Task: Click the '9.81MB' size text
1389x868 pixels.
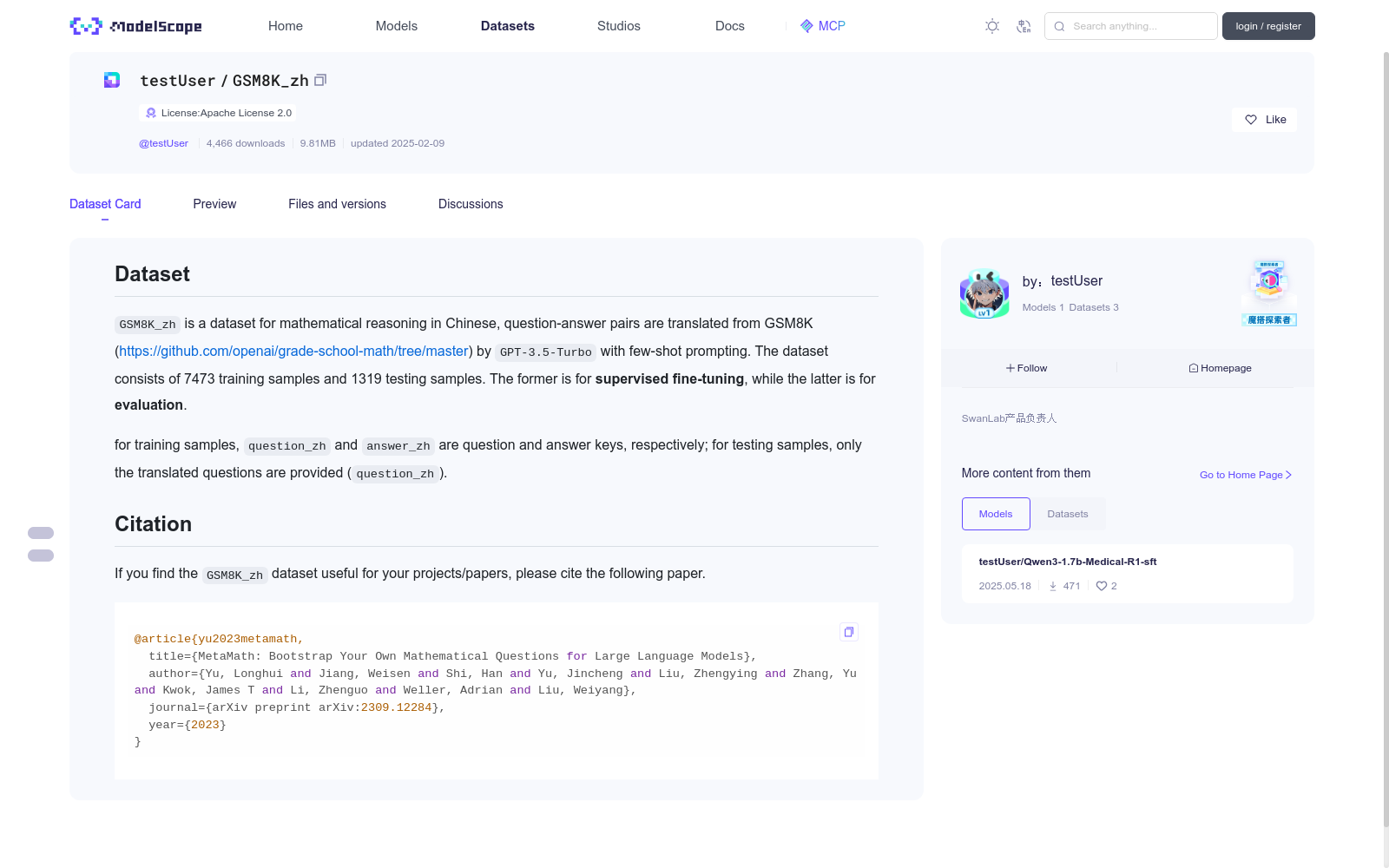Action: (x=318, y=143)
